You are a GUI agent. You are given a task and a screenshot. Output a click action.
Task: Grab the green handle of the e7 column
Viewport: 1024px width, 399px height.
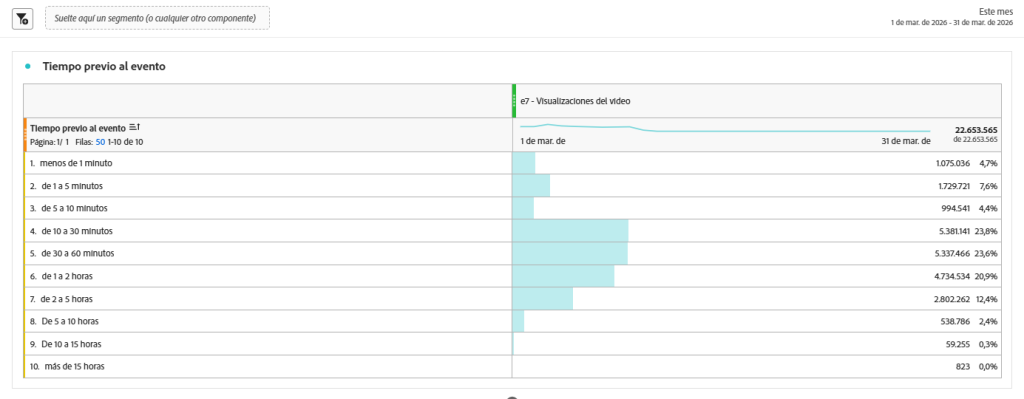(514, 101)
